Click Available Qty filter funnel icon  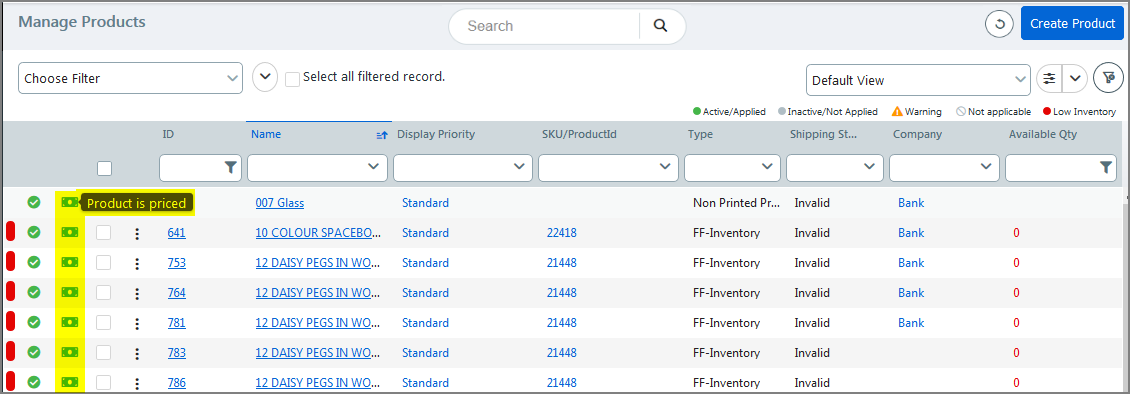point(1106,167)
